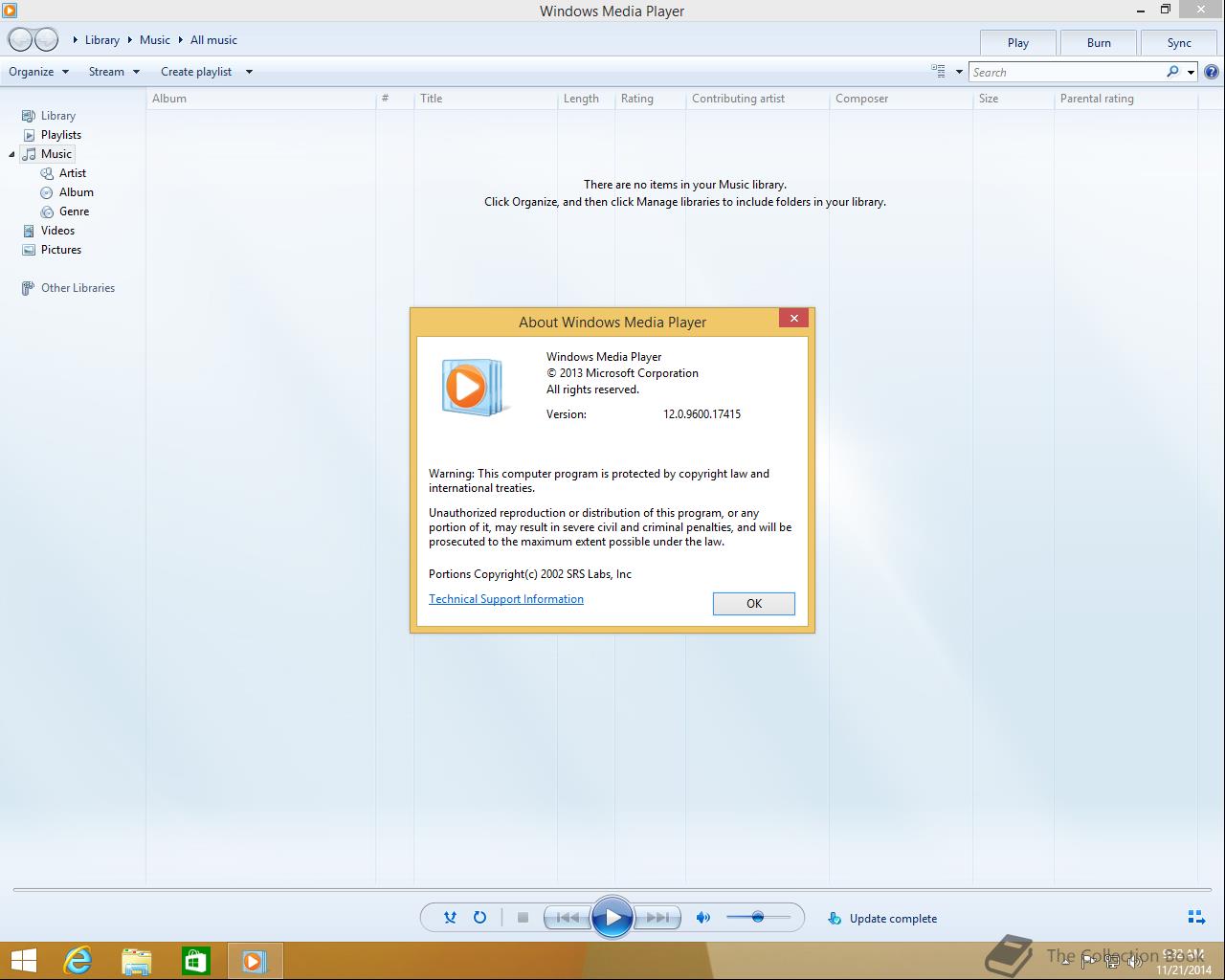
Task: Sort by Parental rating column header
Action: (x=1125, y=99)
